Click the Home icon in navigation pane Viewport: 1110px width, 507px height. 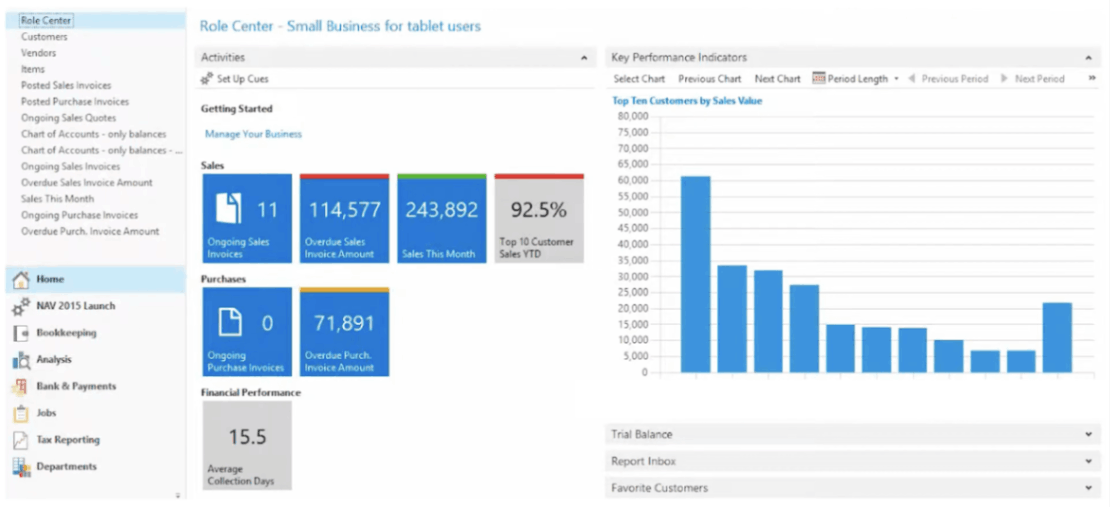click(20, 280)
